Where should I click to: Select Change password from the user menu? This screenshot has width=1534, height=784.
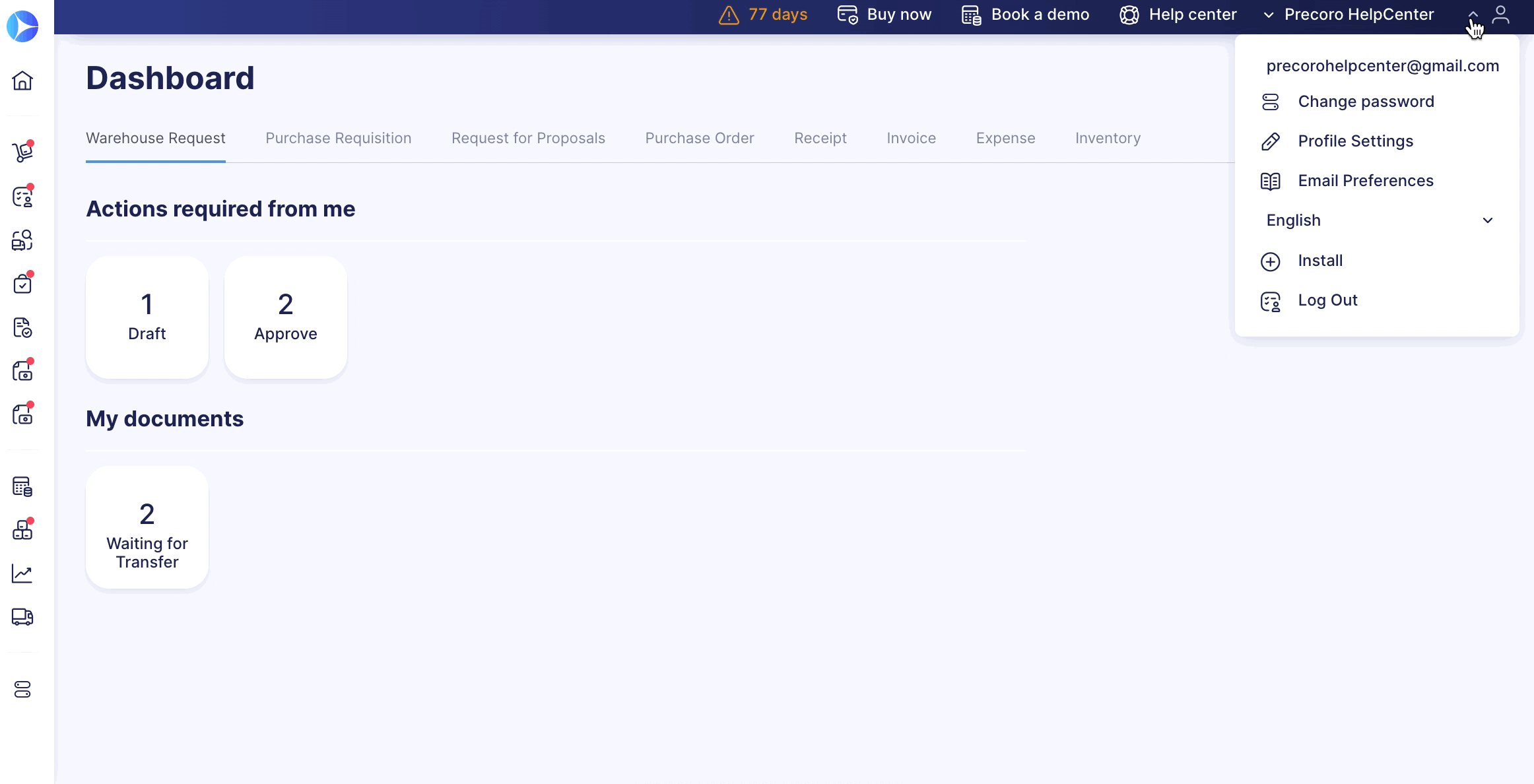[x=1366, y=102]
